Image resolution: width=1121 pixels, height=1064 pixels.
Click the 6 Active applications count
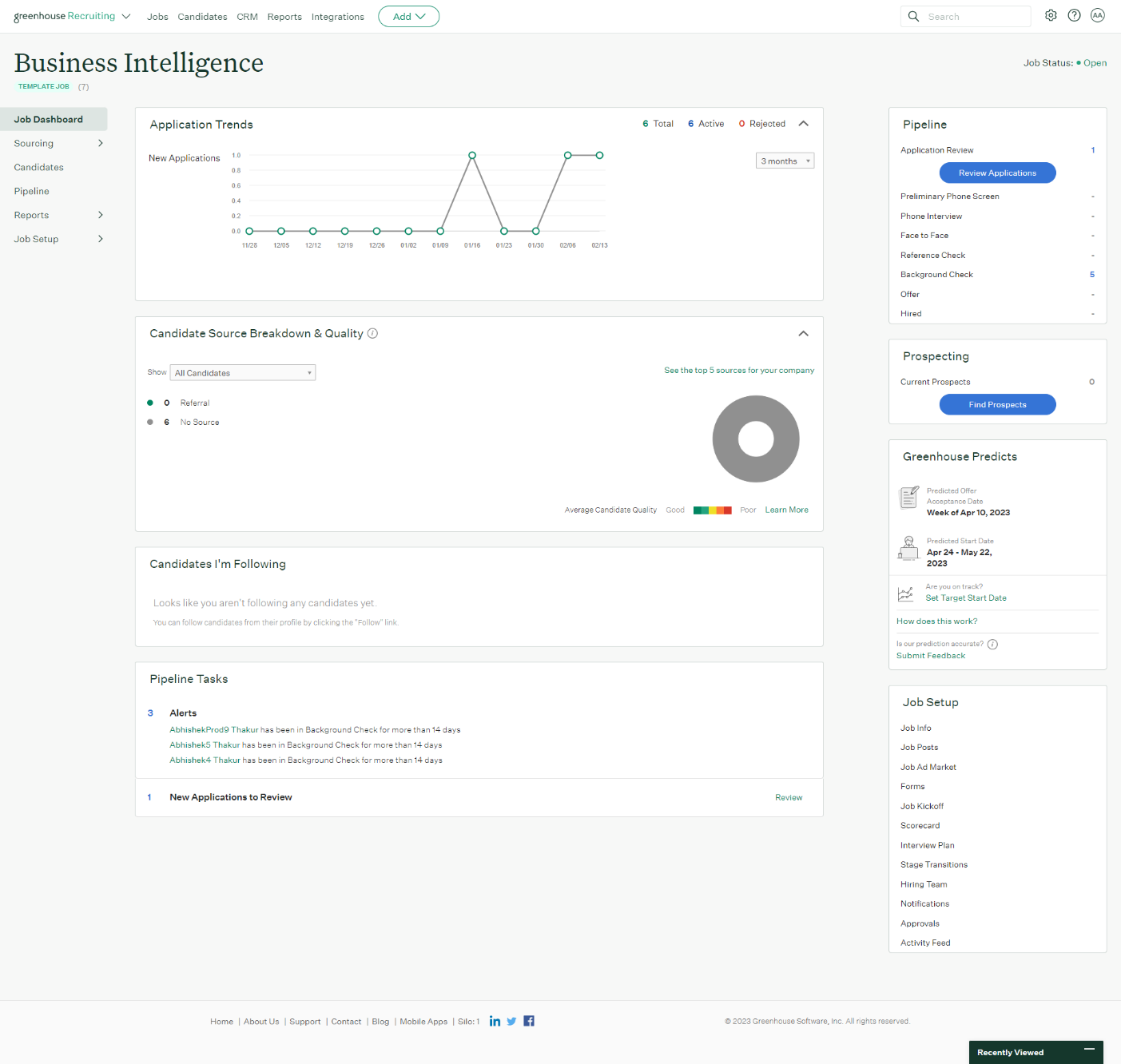(706, 124)
